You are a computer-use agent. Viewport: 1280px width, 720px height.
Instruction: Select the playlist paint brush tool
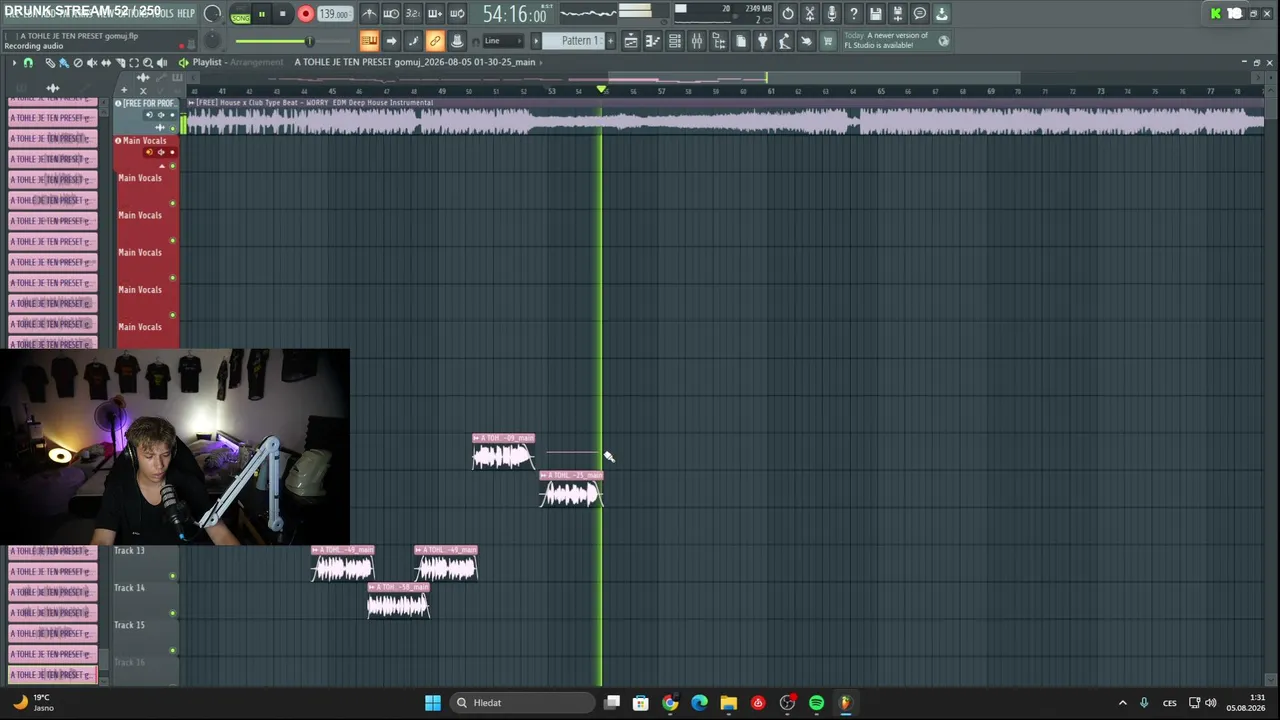point(63,62)
